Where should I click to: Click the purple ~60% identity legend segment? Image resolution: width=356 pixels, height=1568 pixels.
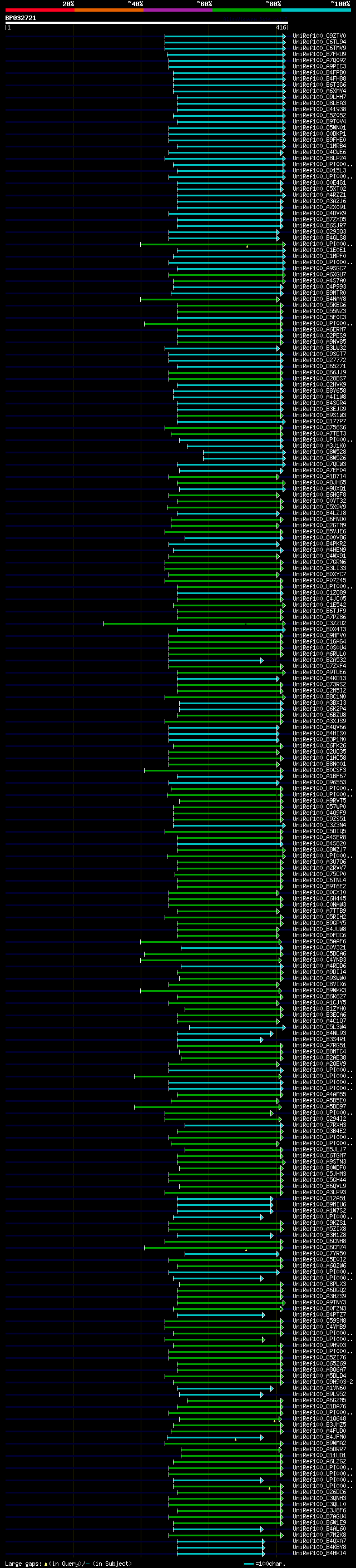tap(177, 10)
